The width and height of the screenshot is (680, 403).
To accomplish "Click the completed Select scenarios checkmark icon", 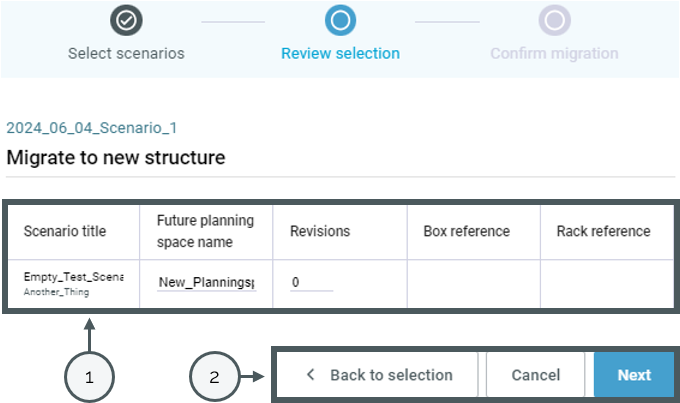I will click(126, 20).
